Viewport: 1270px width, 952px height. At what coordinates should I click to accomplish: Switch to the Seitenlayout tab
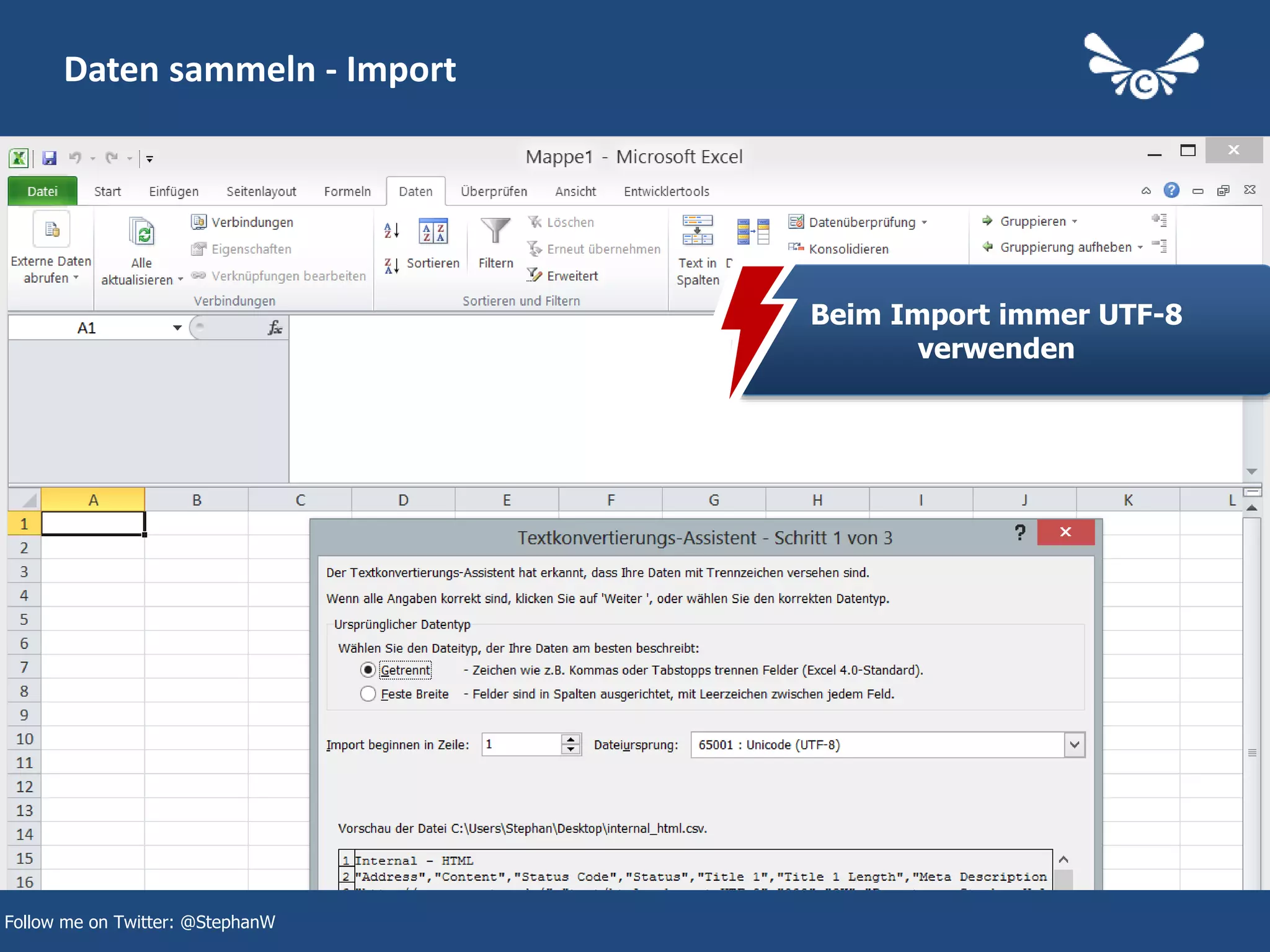click(x=261, y=191)
